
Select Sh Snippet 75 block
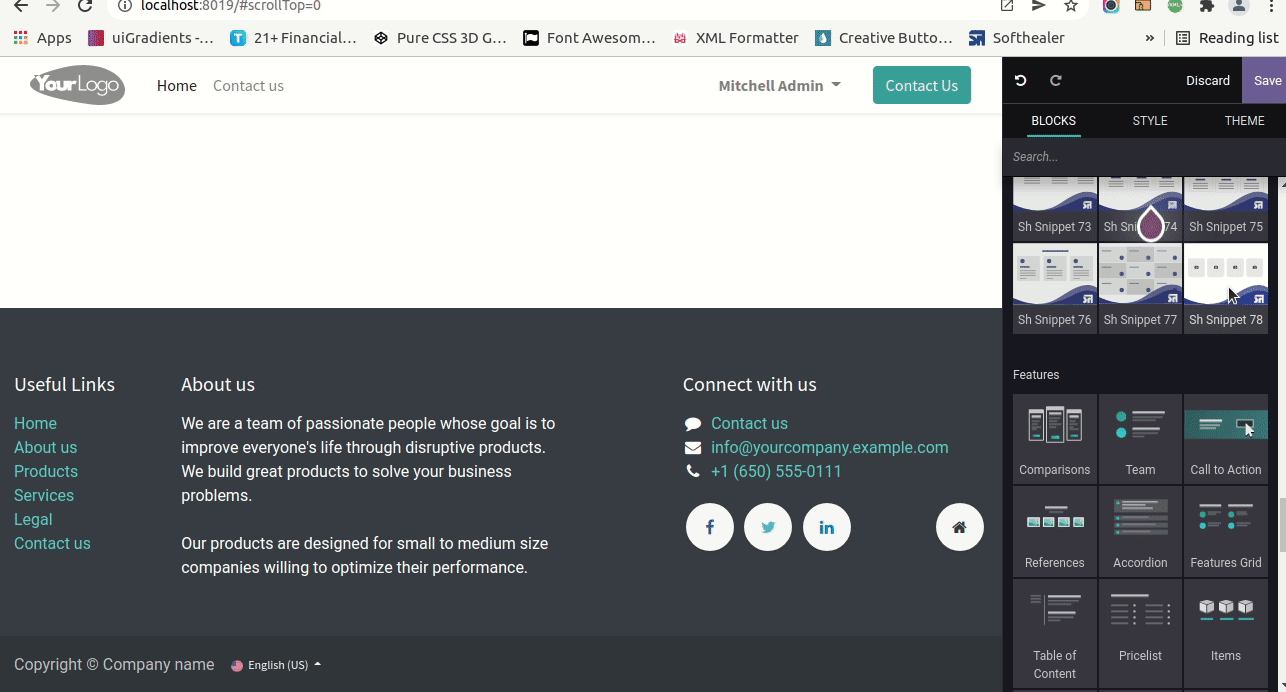[x=1226, y=208]
